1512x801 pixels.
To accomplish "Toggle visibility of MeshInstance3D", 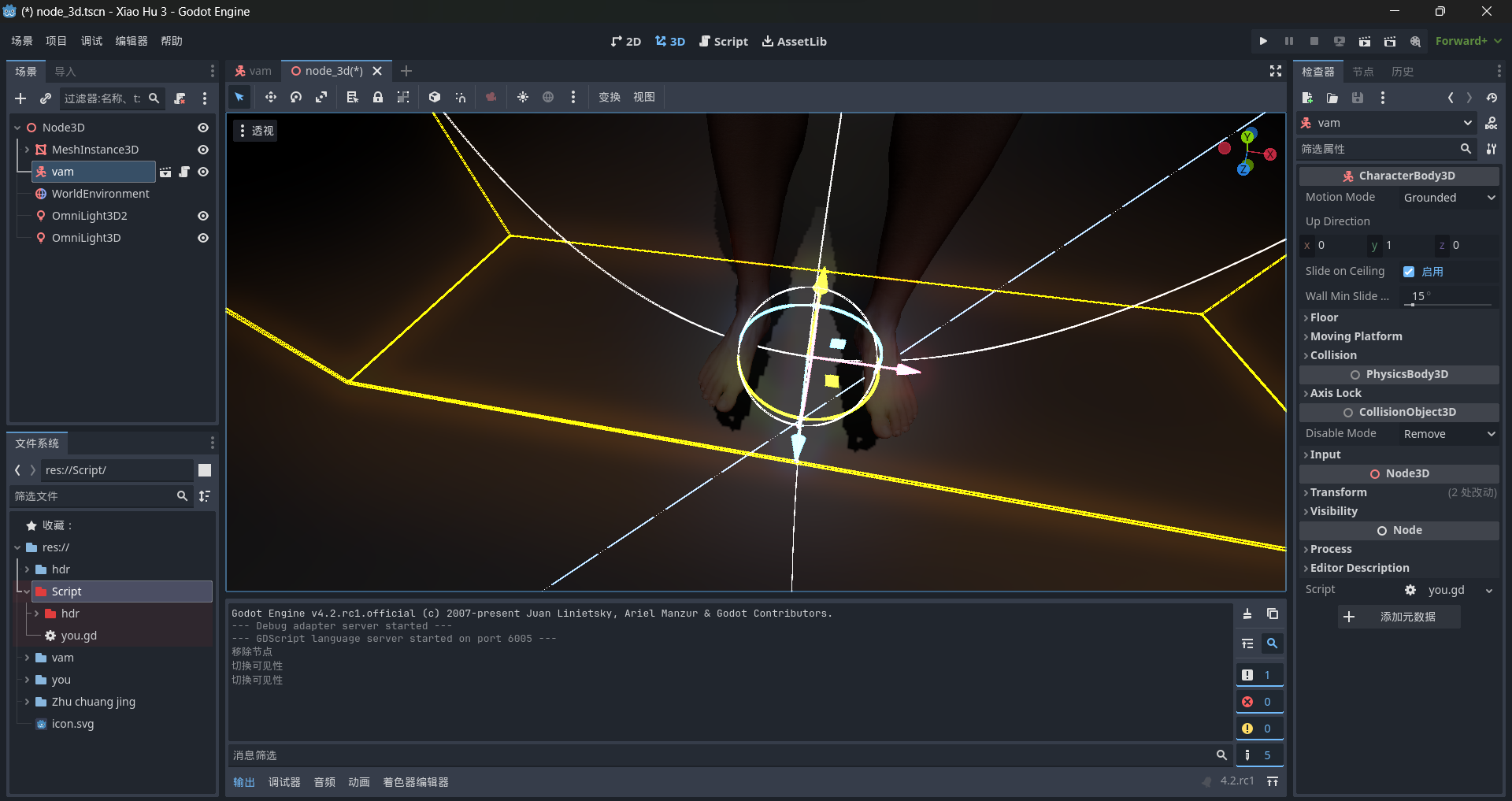I will click(x=202, y=149).
